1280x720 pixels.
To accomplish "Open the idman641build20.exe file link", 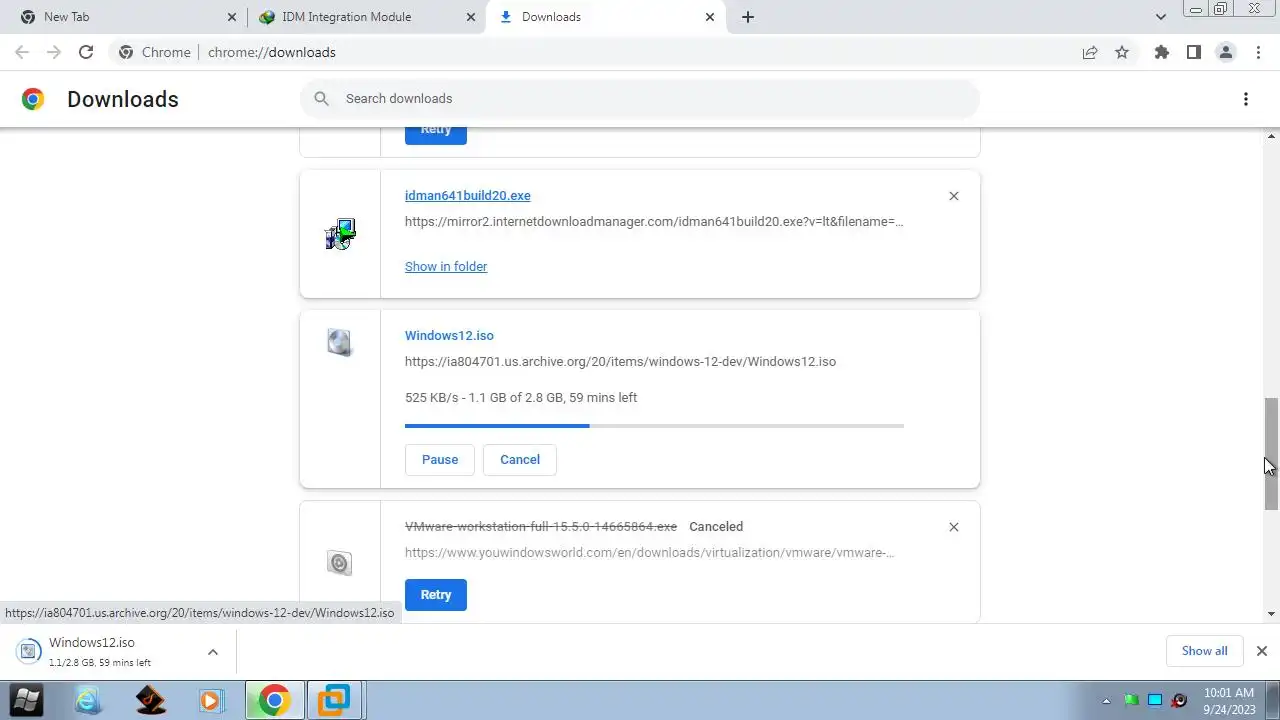I will click(468, 196).
